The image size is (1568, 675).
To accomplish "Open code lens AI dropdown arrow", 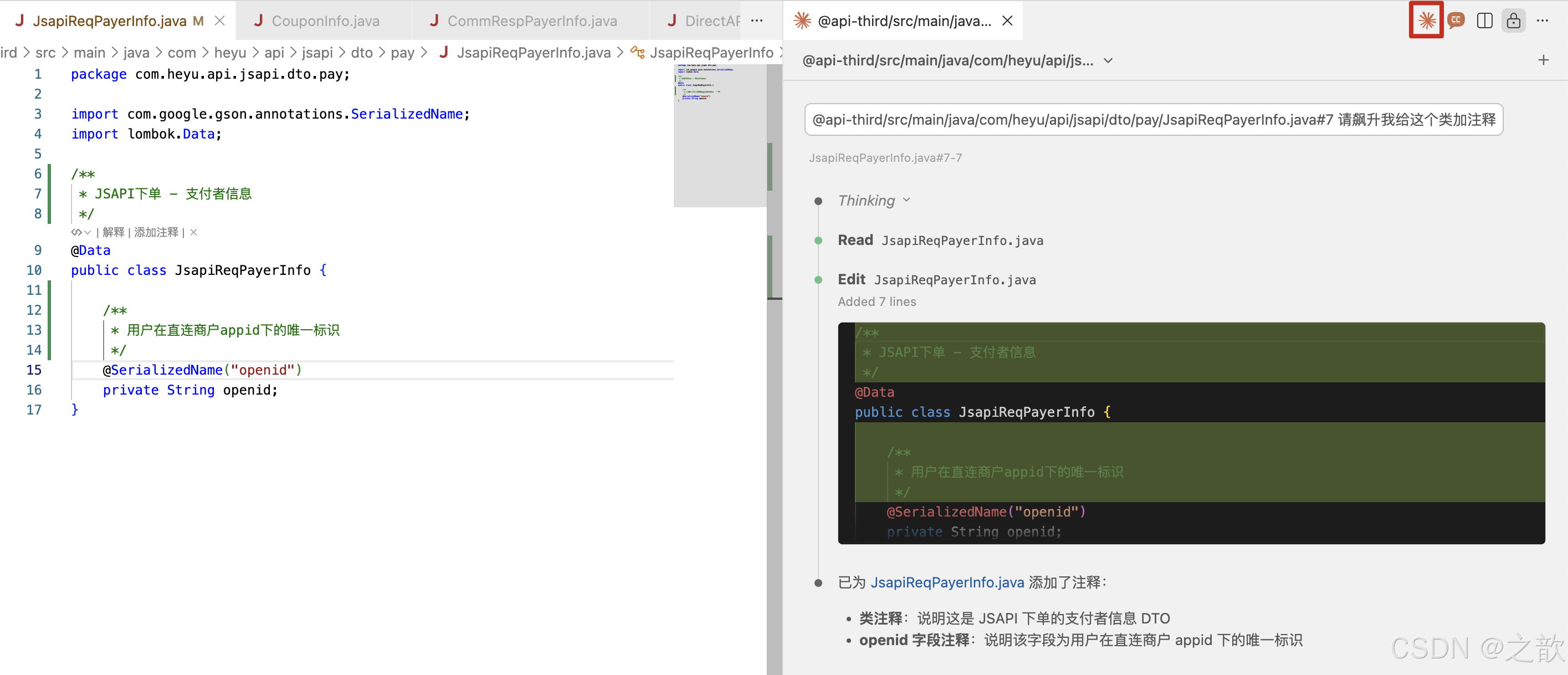I will coord(88,232).
